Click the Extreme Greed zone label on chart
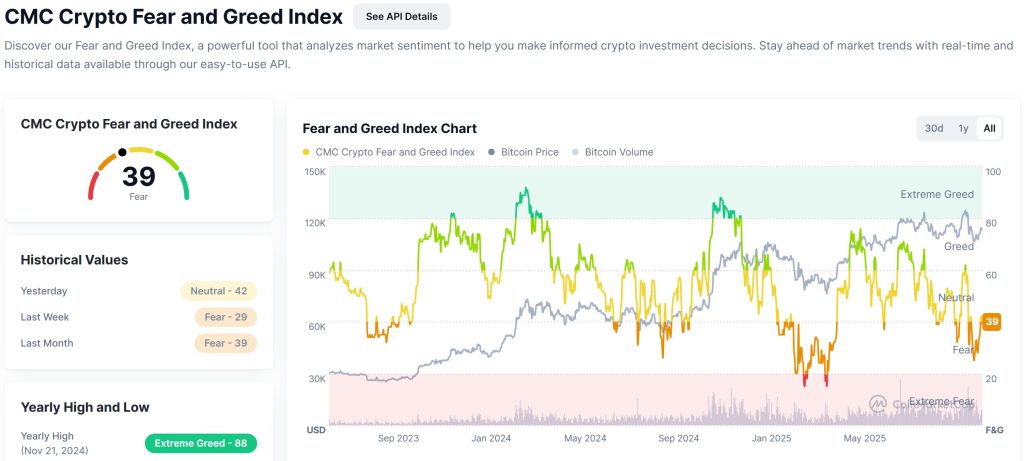The height and width of the screenshot is (461, 1024). [936, 194]
